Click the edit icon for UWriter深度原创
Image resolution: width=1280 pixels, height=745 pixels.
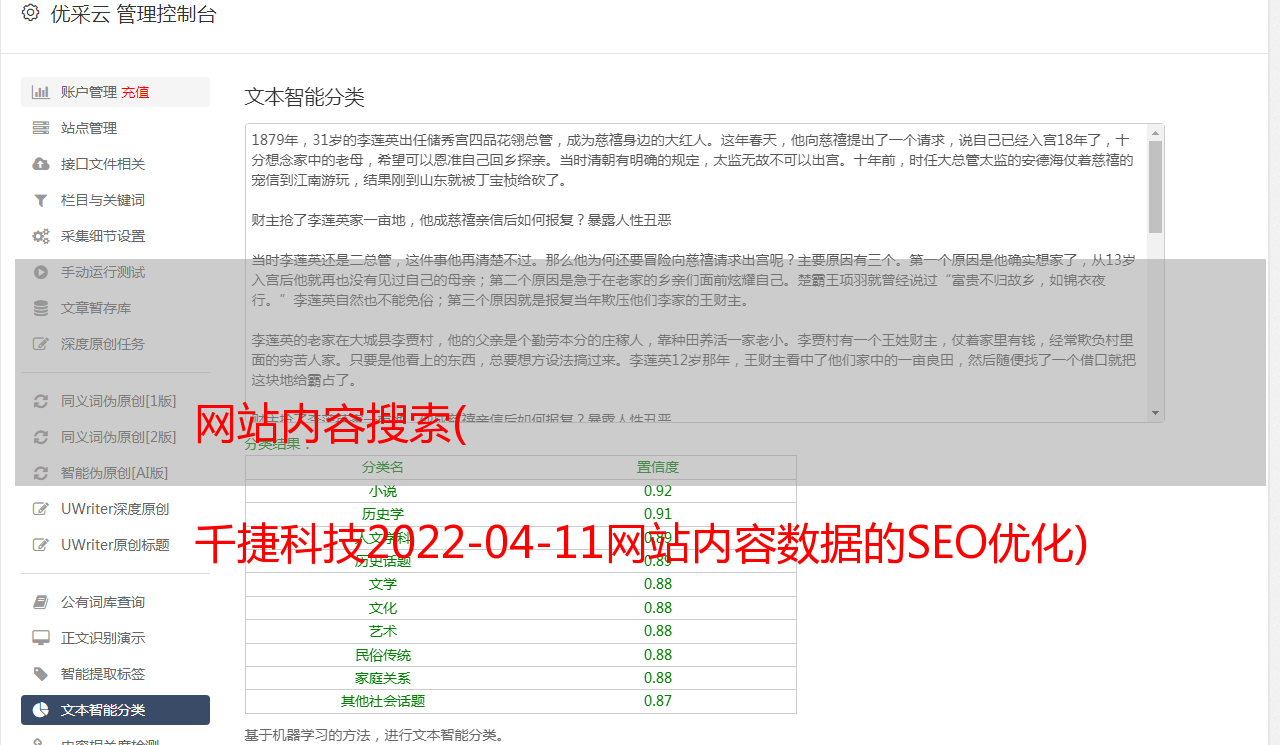tap(41, 509)
